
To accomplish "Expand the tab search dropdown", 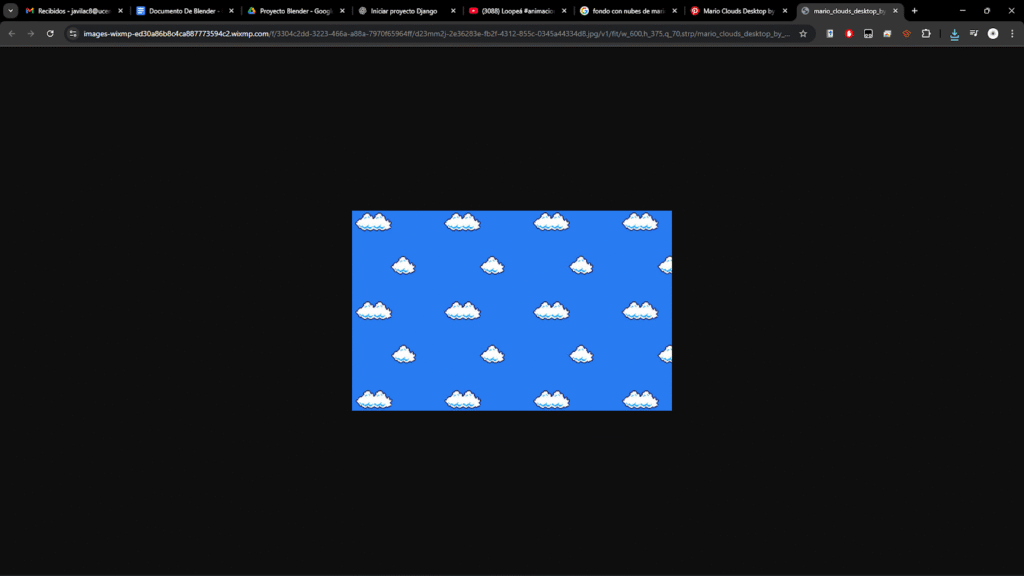I will point(10,10).
